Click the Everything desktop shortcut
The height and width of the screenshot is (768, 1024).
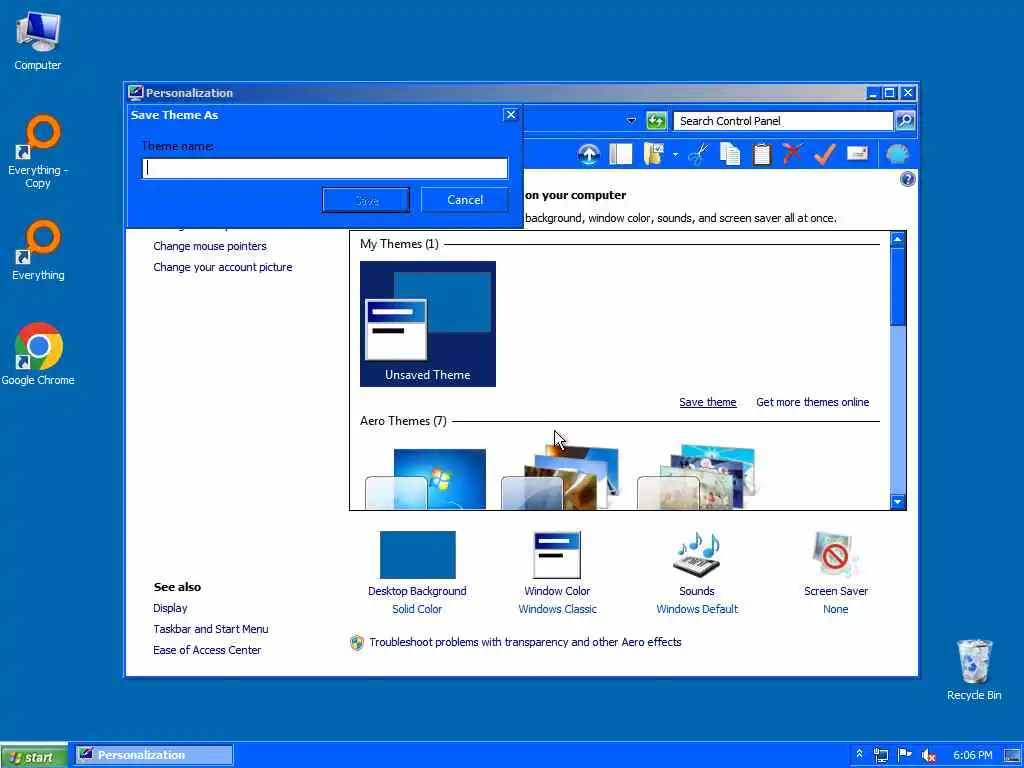(38, 251)
